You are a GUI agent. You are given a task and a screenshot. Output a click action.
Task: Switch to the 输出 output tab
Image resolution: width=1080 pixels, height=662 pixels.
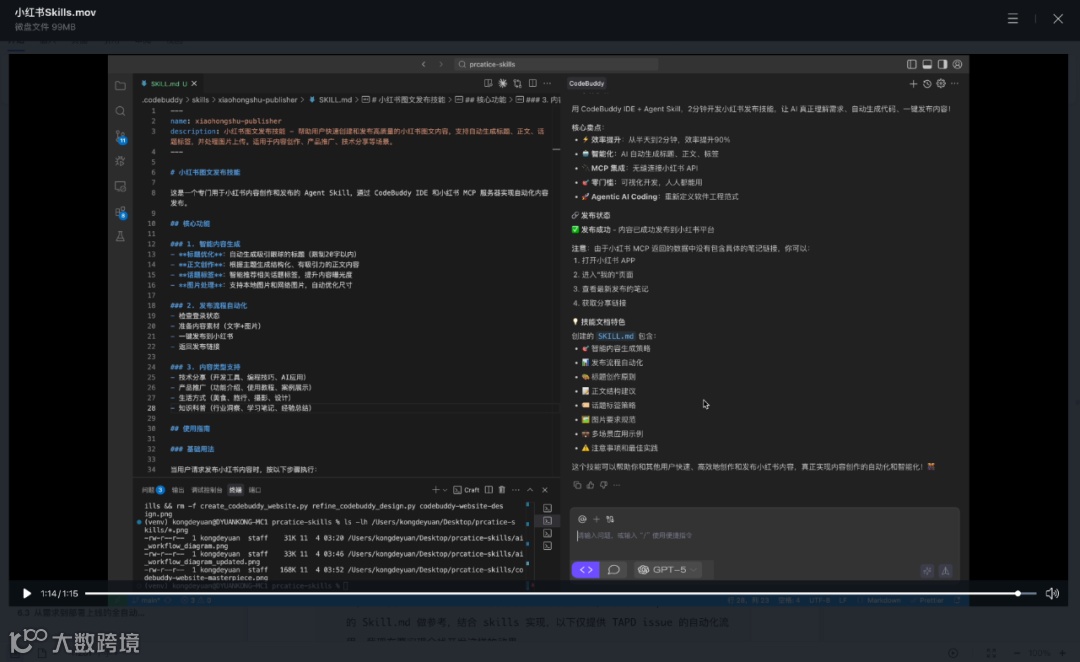178,490
